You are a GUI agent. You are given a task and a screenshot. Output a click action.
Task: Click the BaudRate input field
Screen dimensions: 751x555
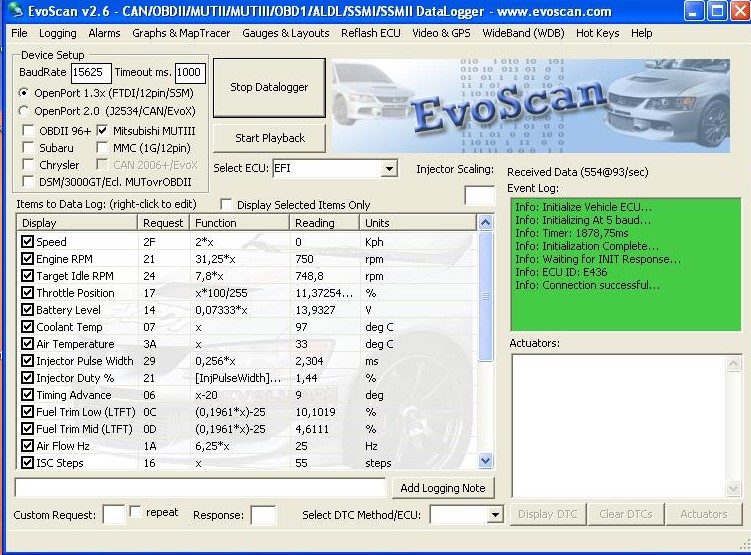(x=91, y=72)
